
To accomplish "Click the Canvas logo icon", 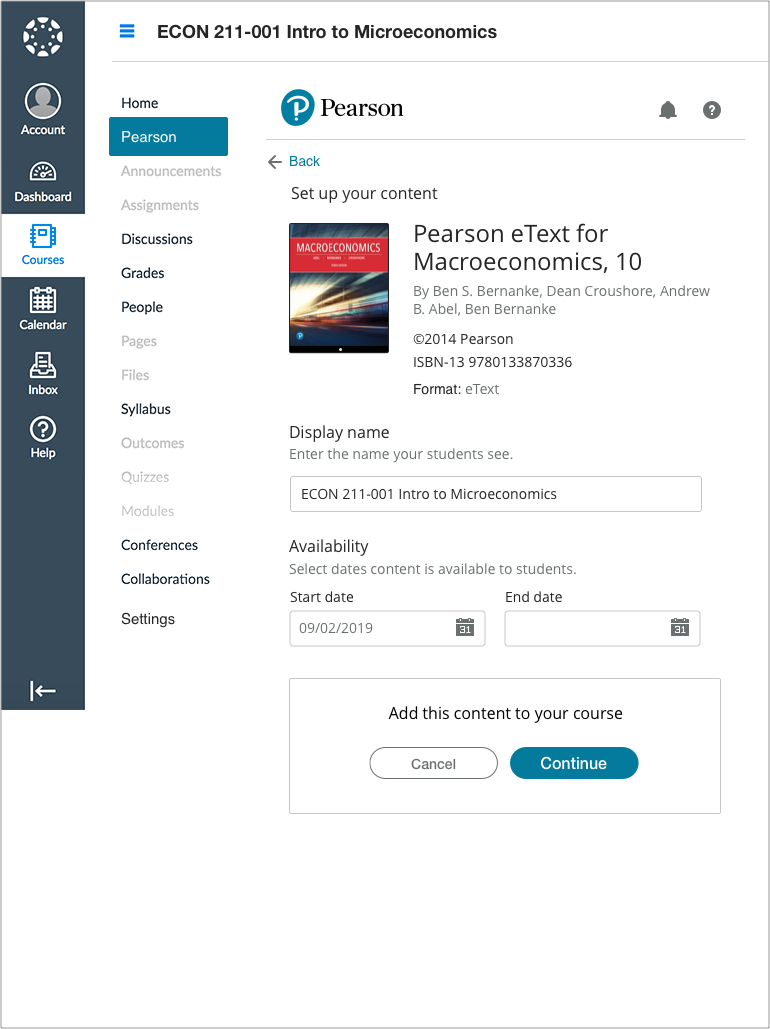I will coord(43,36).
